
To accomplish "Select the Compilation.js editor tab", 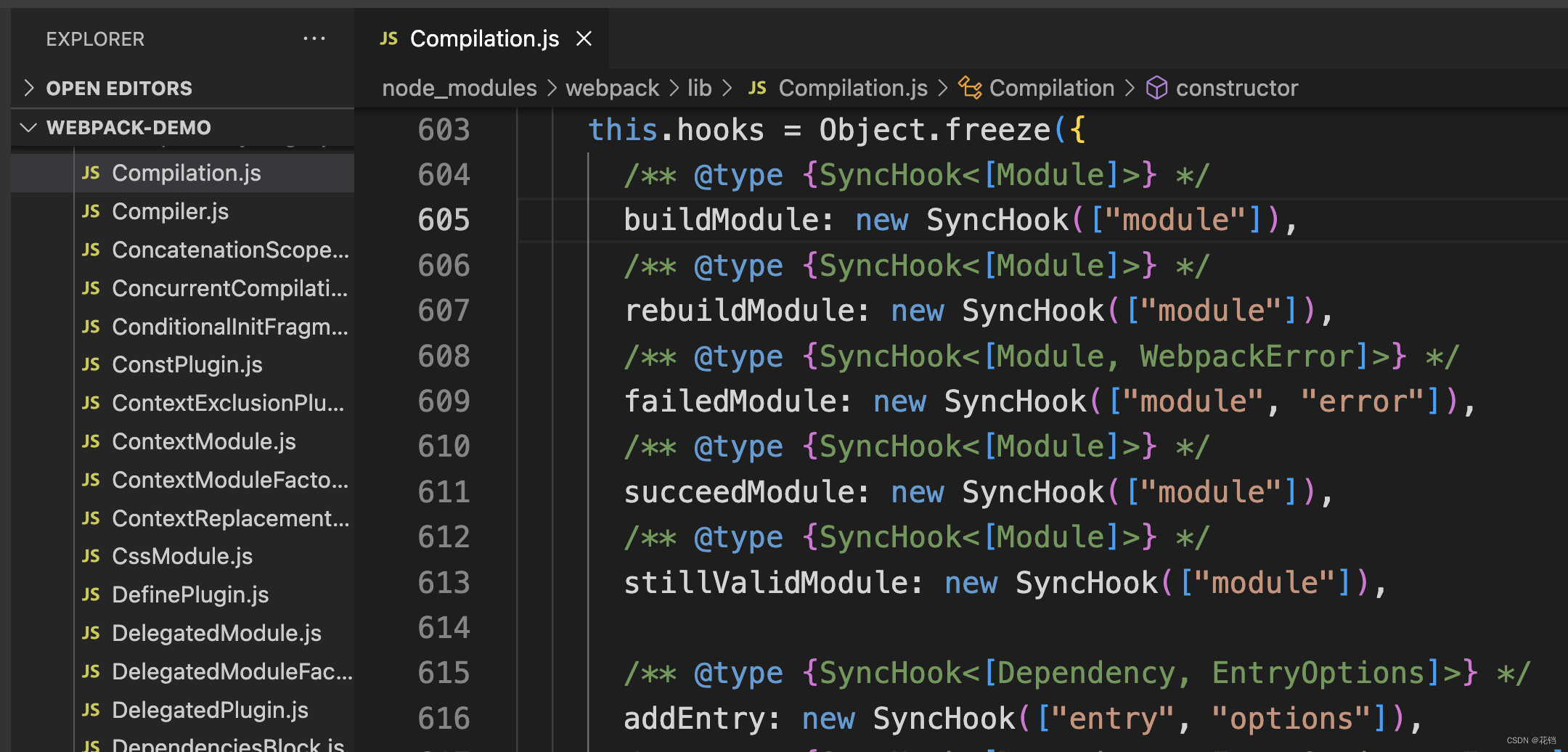I will click(x=481, y=38).
